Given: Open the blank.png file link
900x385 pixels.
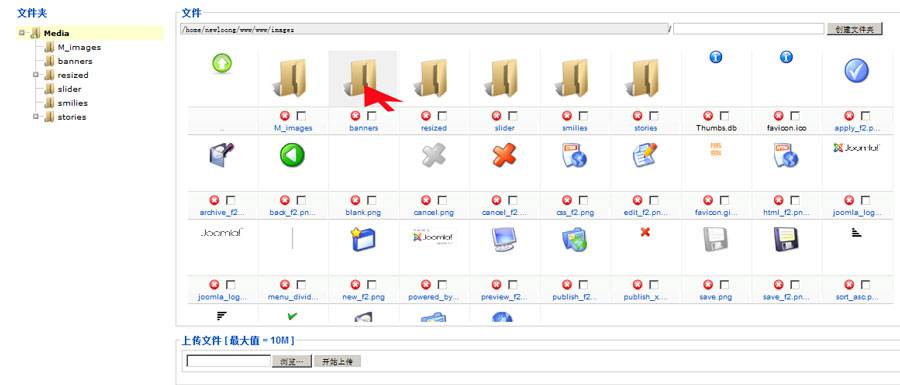Looking at the screenshot, I should (363, 213).
